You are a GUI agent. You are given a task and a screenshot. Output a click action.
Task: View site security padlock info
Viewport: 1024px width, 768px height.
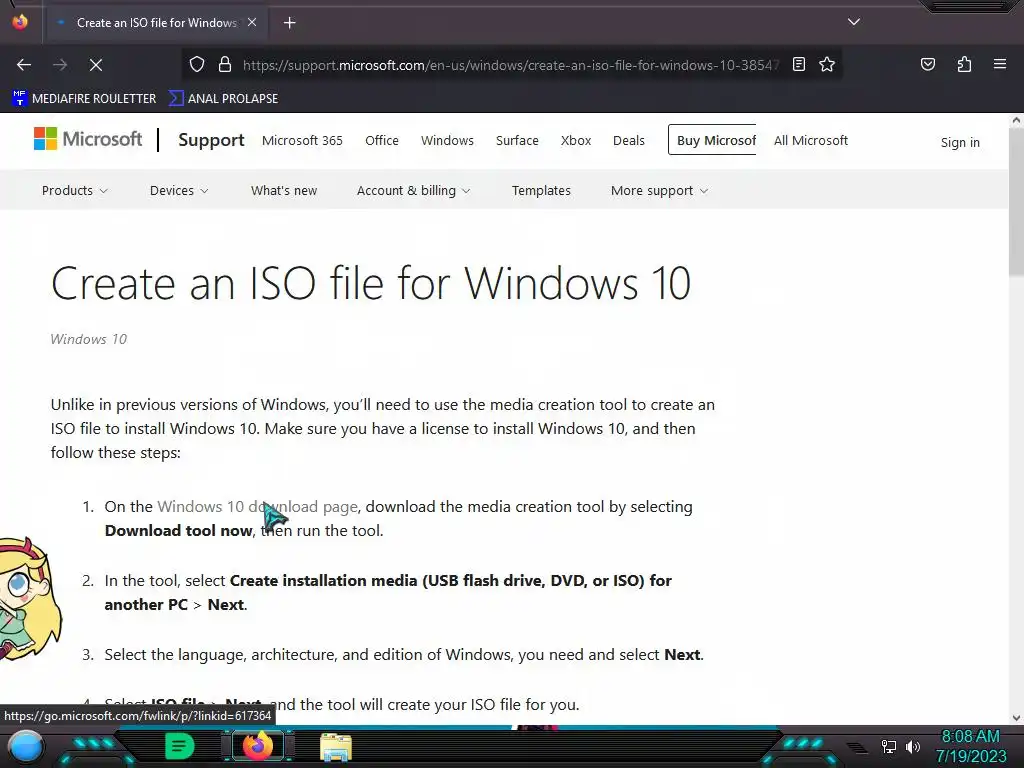tap(225, 65)
